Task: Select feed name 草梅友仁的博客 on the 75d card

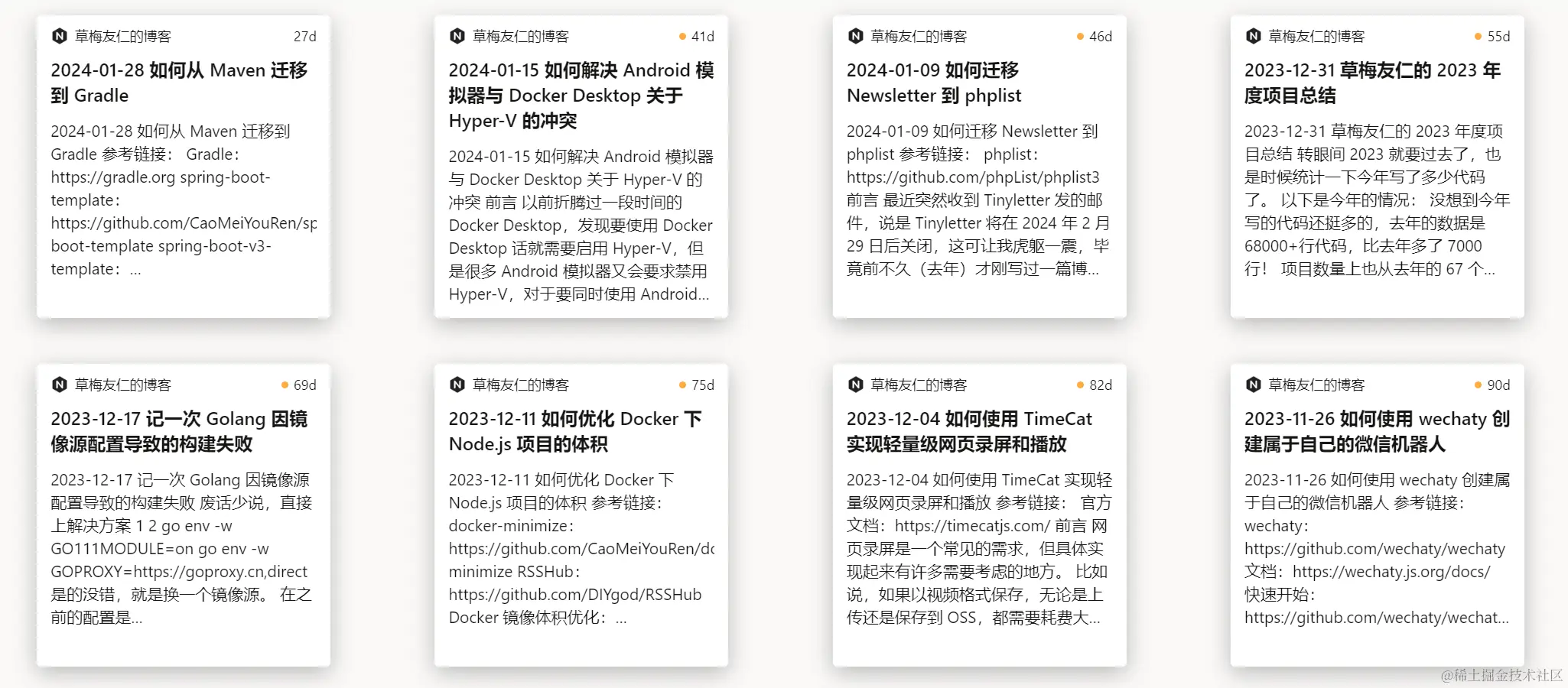Action: coord(521,385)
